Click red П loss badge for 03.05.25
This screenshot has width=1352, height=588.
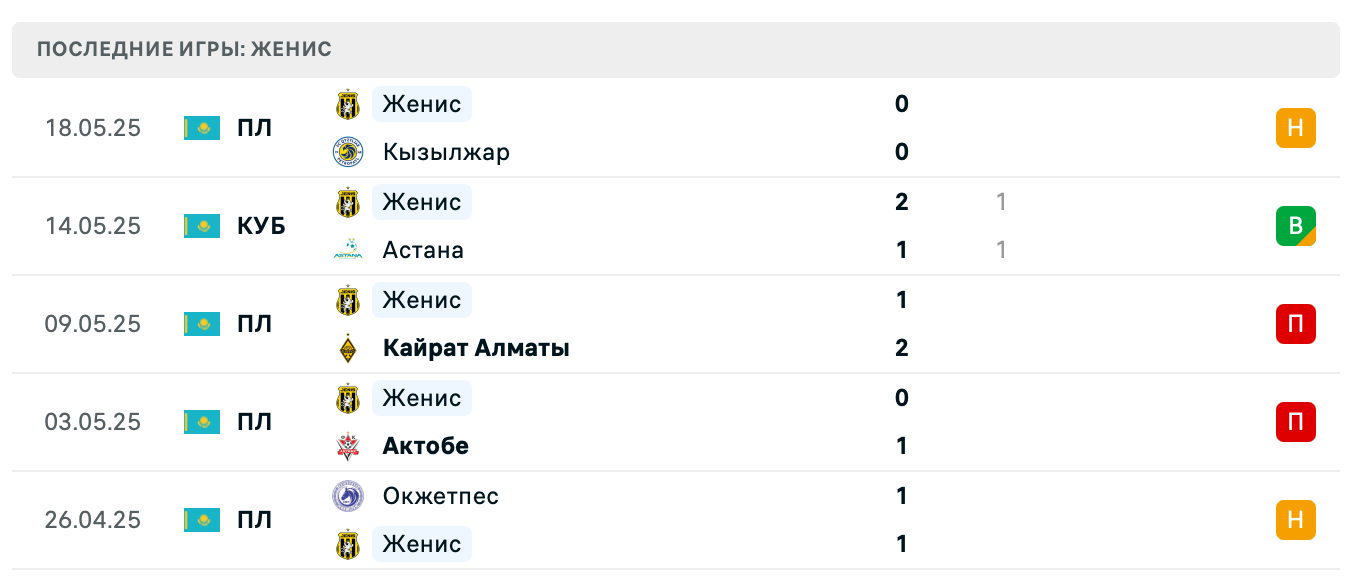tap(1295, 422)
